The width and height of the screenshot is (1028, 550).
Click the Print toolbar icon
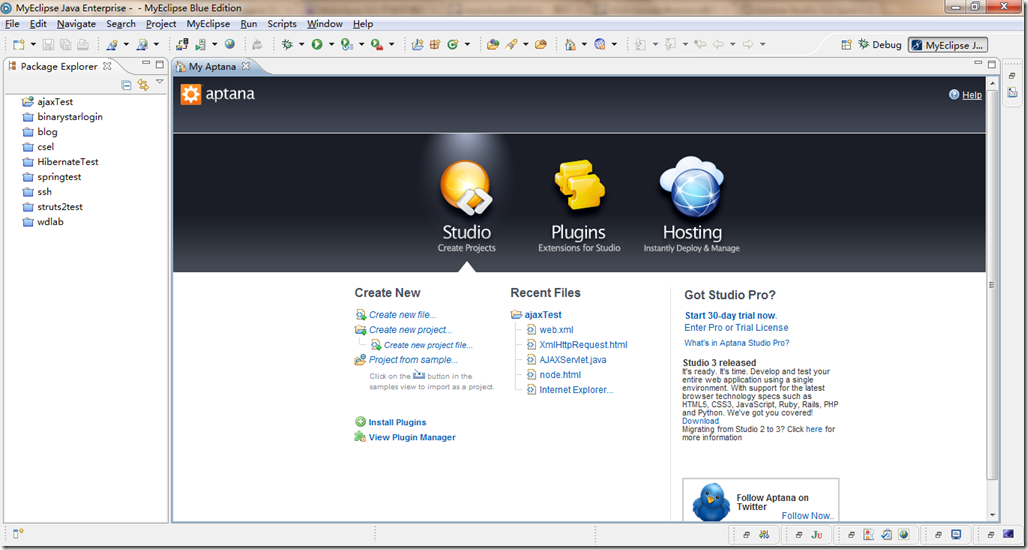click(83, 45)
